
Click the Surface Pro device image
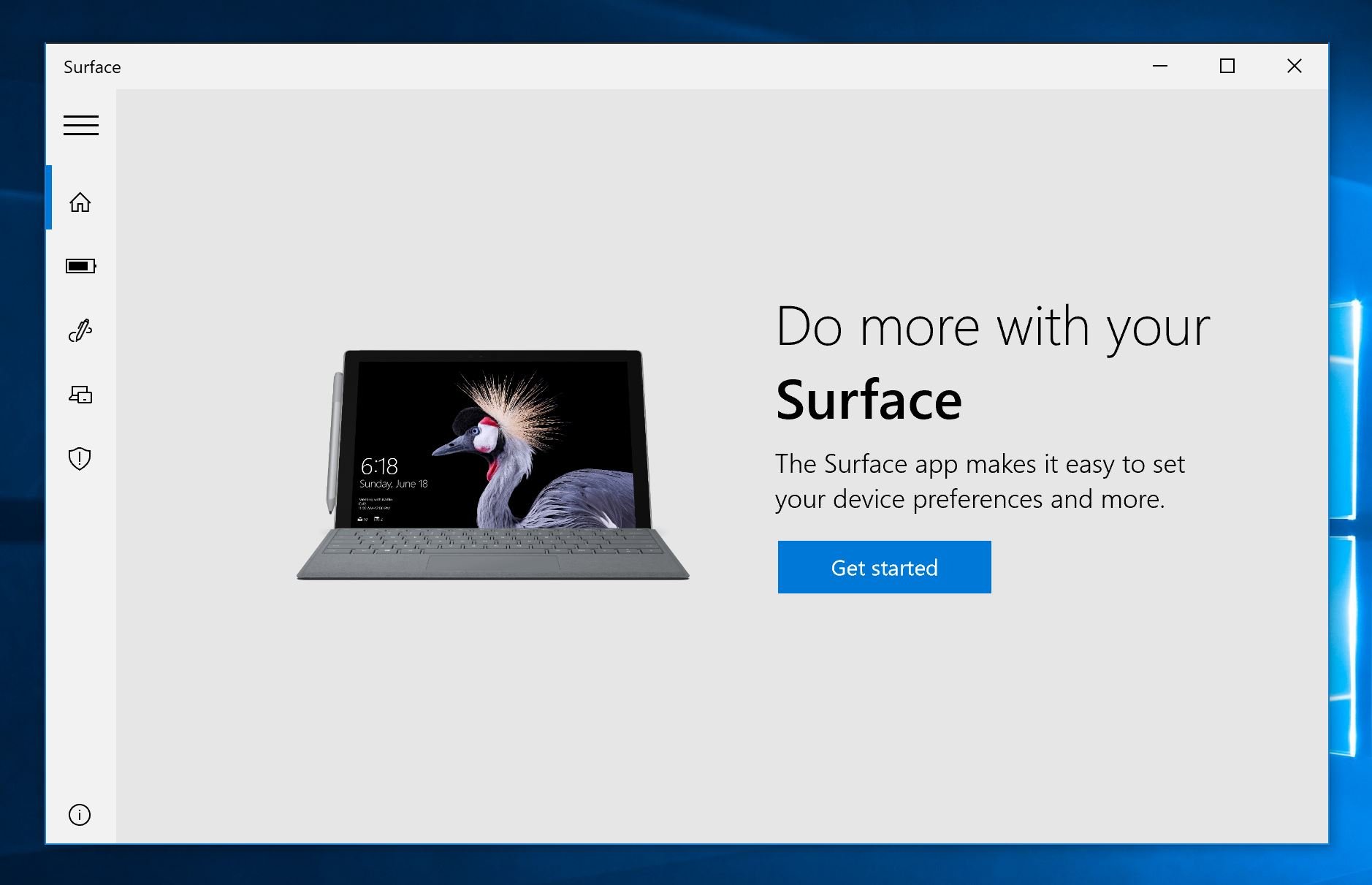[492, 465]
